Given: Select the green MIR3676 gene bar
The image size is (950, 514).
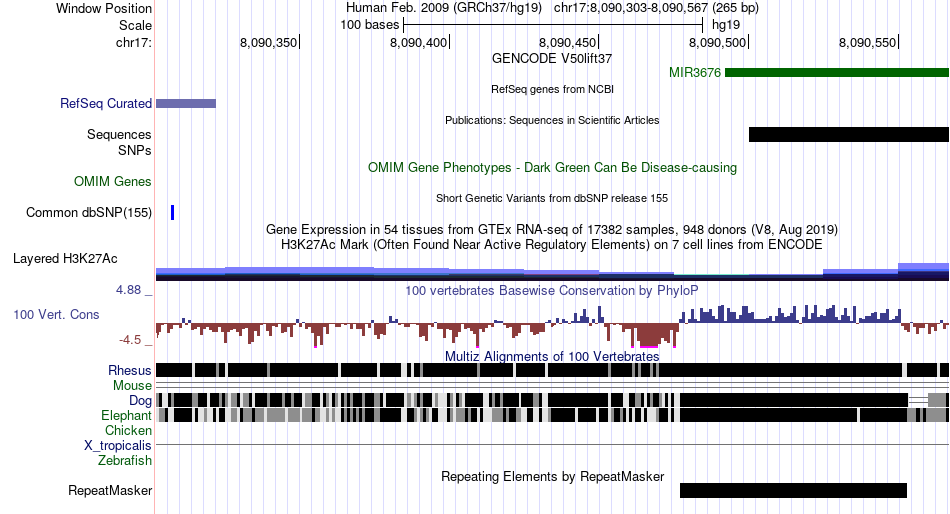Looking at the screenshot, I should point(837,73).
